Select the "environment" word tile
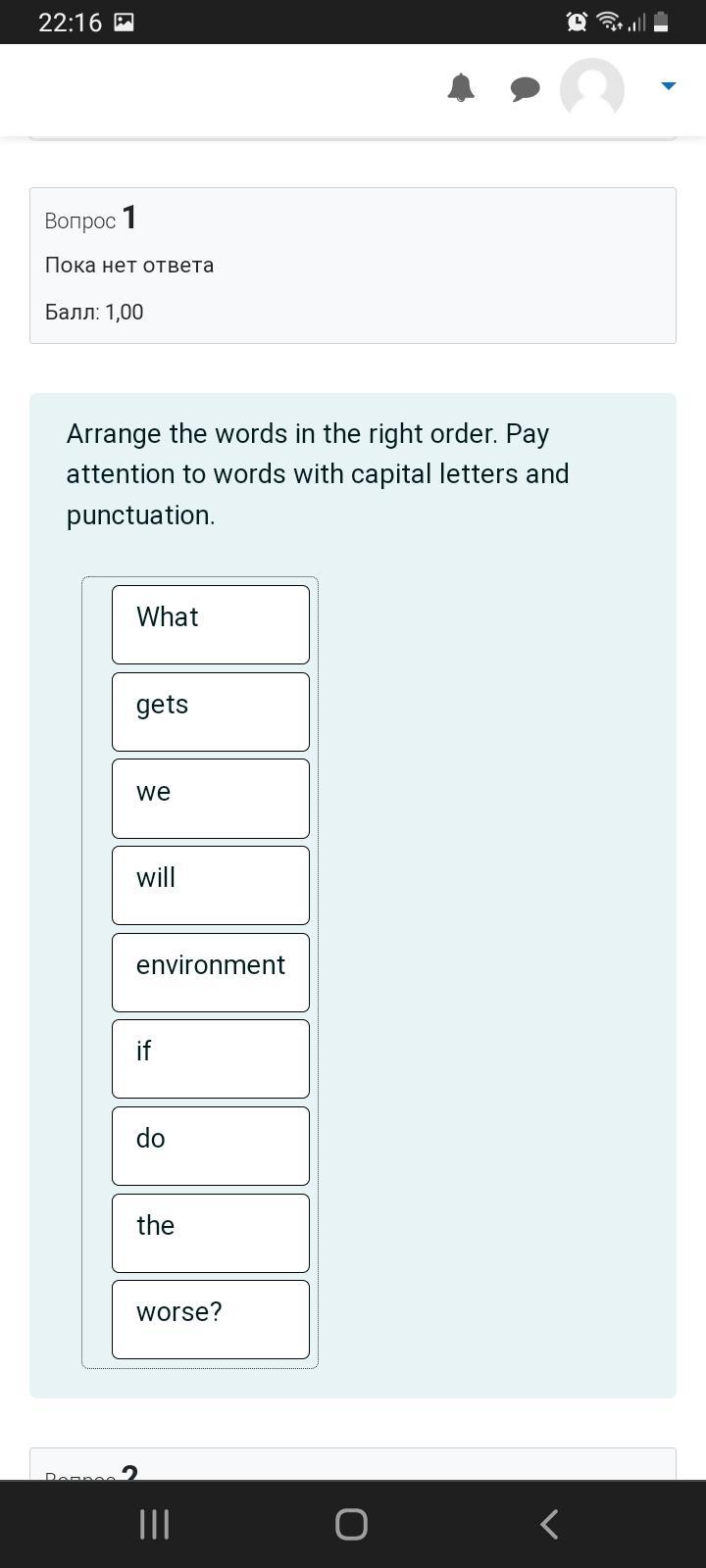The height and width of the screenshot is (1568, 706). (x=211, y=972)
